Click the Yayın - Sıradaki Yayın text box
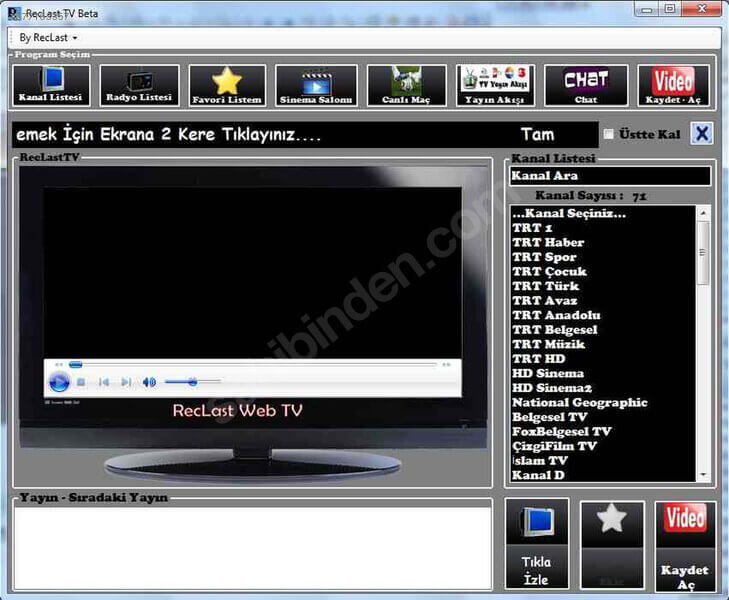Image resolution: width=729 pixels, height=600 pixels. (253, 548)
